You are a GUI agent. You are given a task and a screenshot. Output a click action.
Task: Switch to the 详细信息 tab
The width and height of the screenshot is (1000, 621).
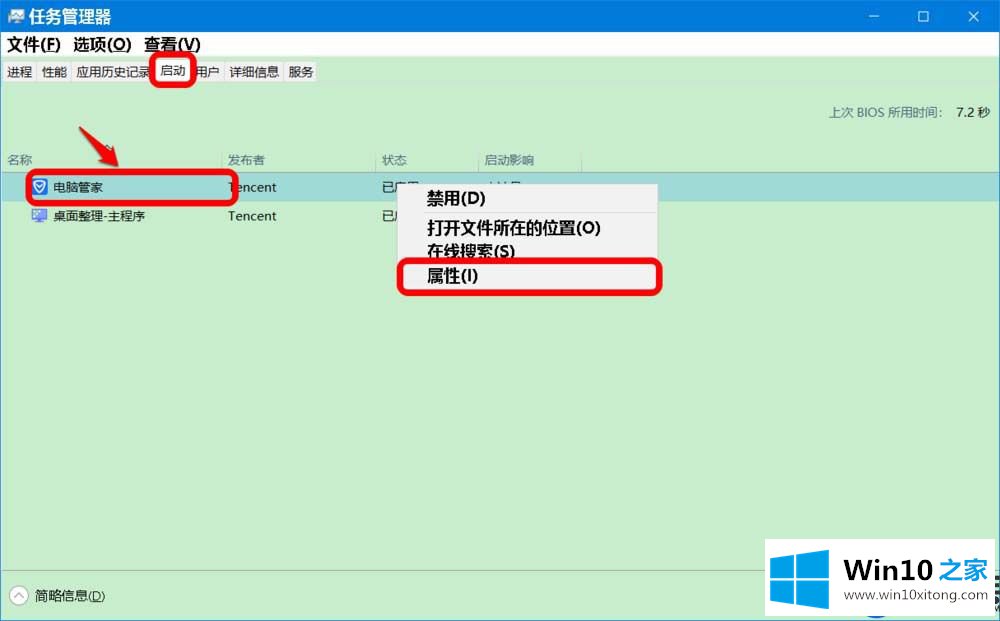tap(254, 72)
